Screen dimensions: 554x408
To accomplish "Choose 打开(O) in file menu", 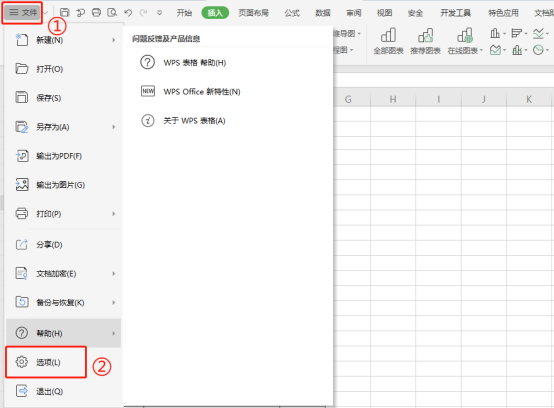I will [x=64, y=69].
